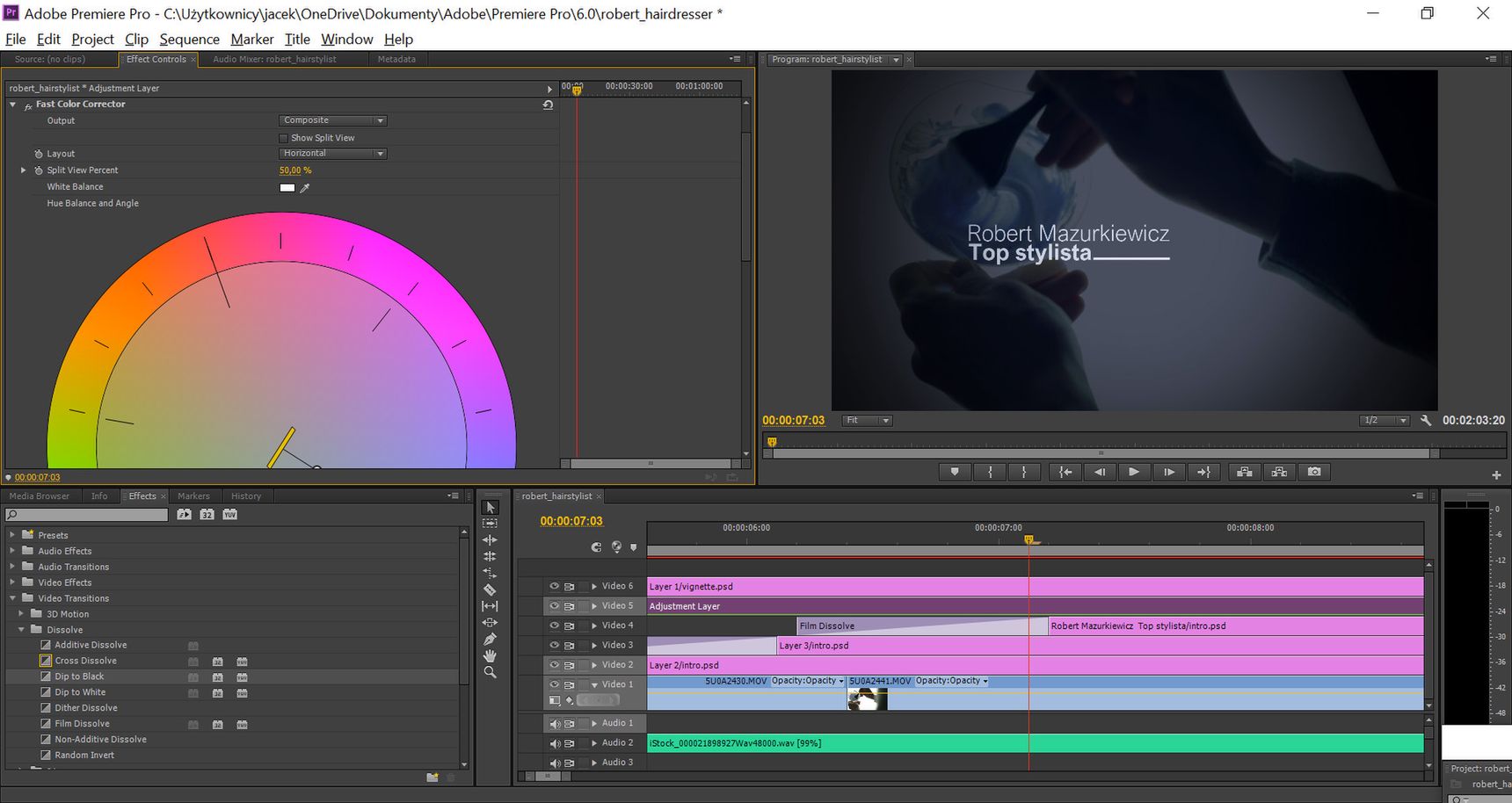Open the Sequence menu
This screenshot has width=1512, height=803.
tap(189, 39)
